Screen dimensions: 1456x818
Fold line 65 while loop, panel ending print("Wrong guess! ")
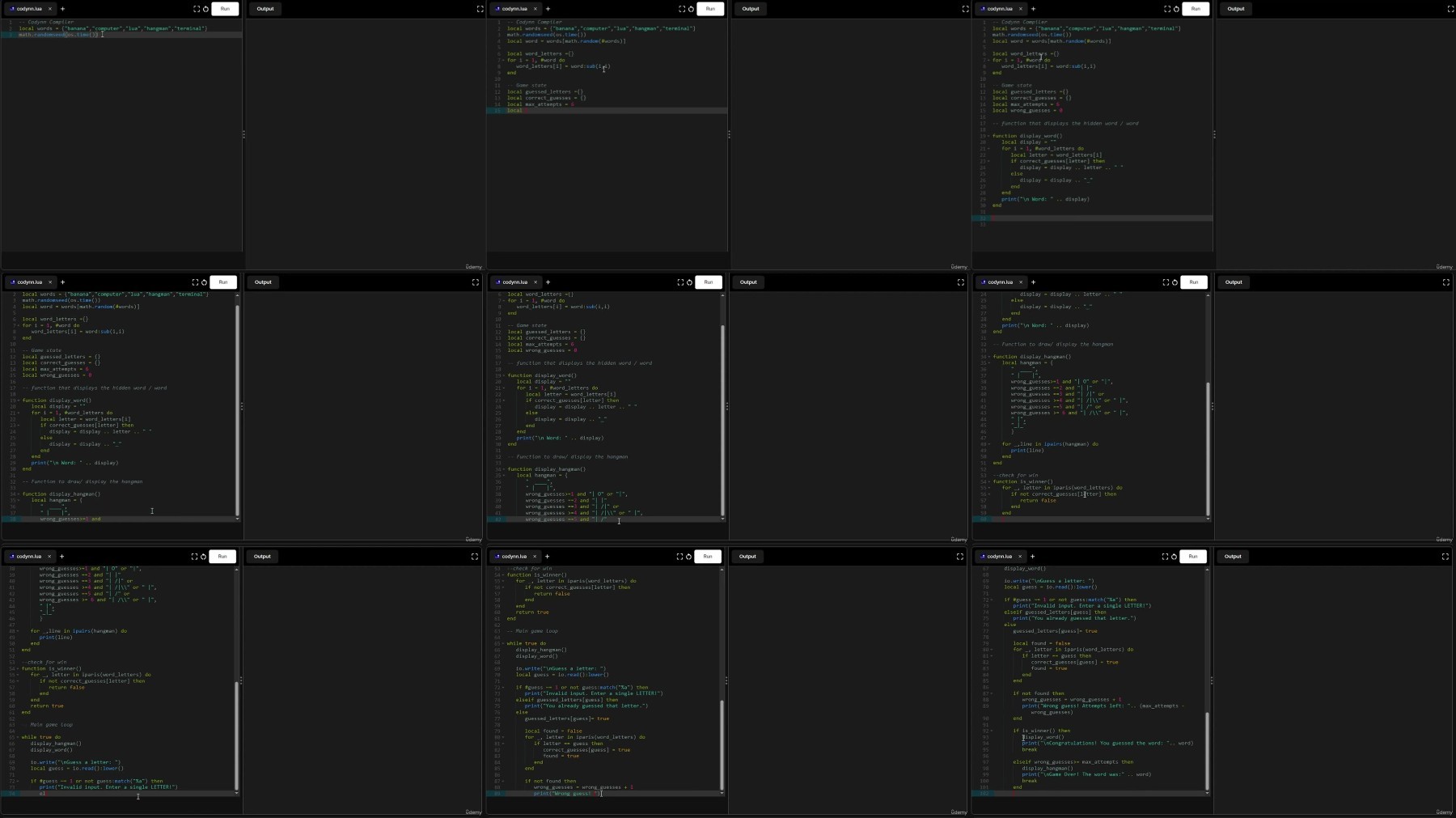tap(503, 644)
